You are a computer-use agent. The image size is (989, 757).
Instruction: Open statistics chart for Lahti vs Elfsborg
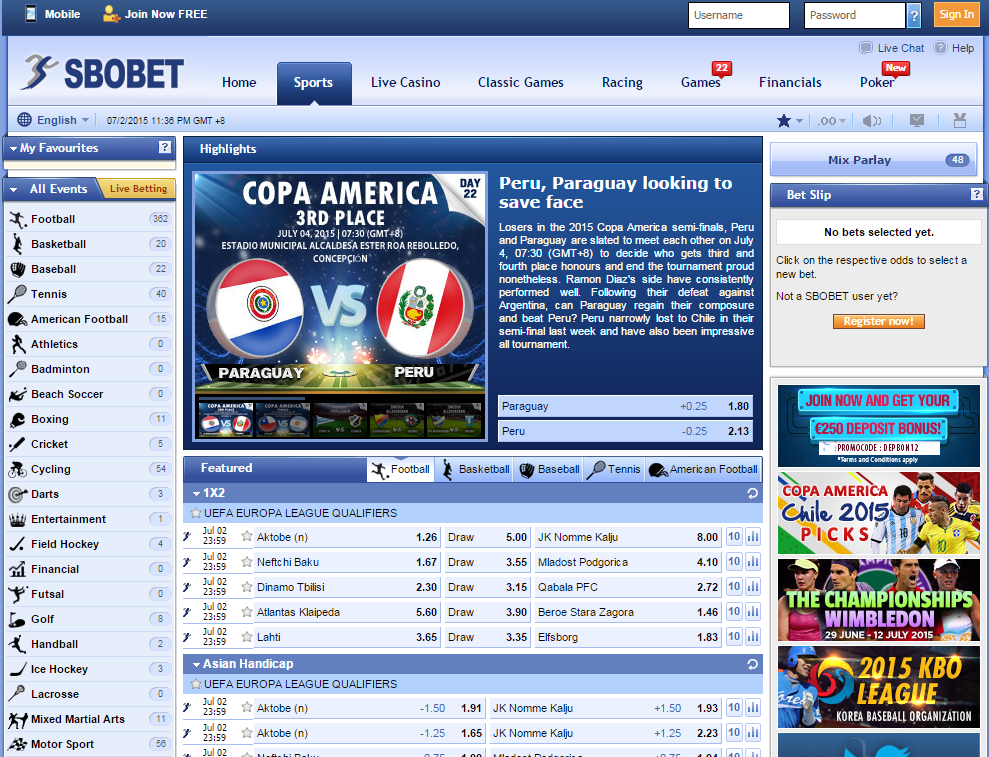pyautogui.click(x=752, y=637)
